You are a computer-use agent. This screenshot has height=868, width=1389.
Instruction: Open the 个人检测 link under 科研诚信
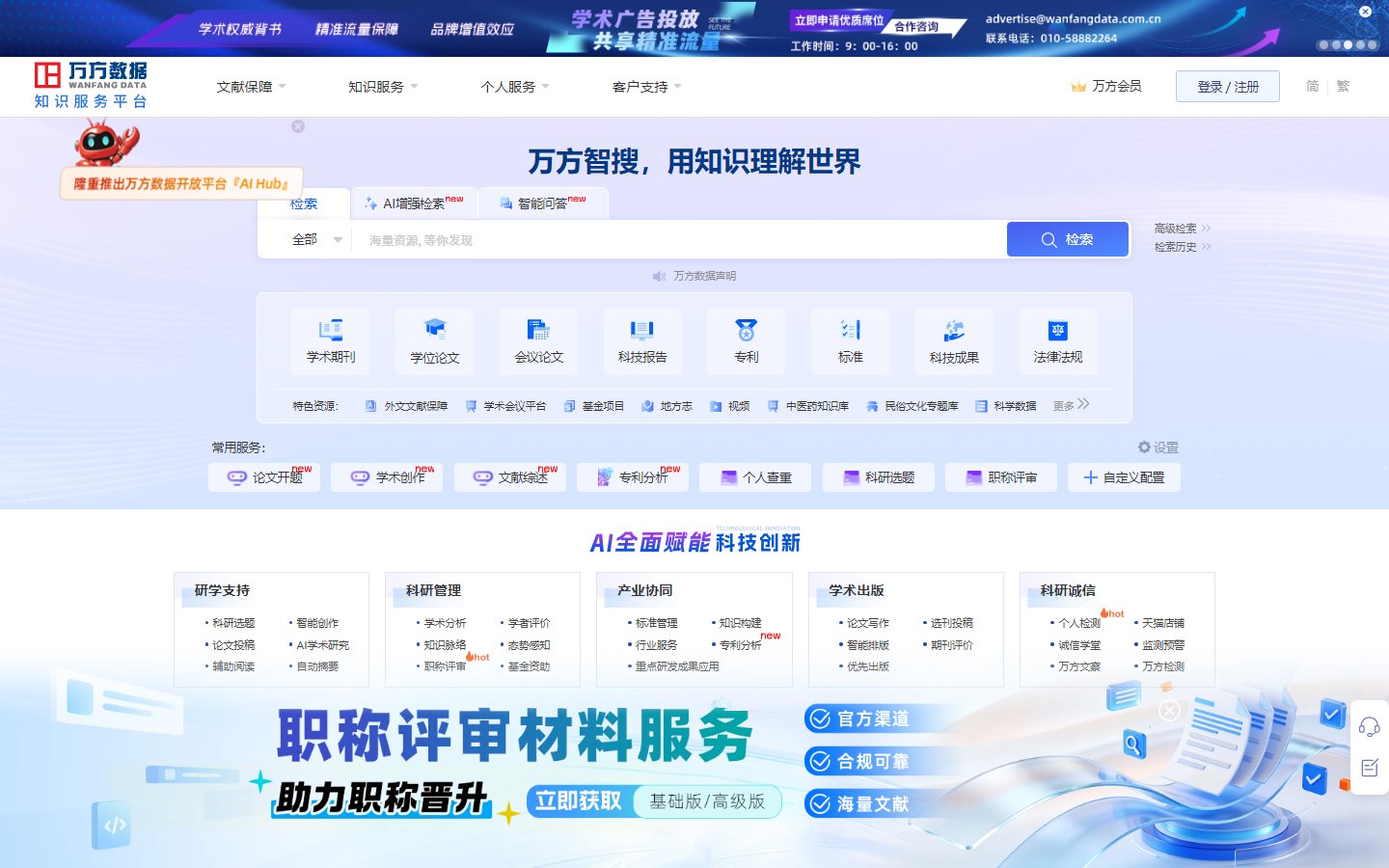tap(1078, 623)
